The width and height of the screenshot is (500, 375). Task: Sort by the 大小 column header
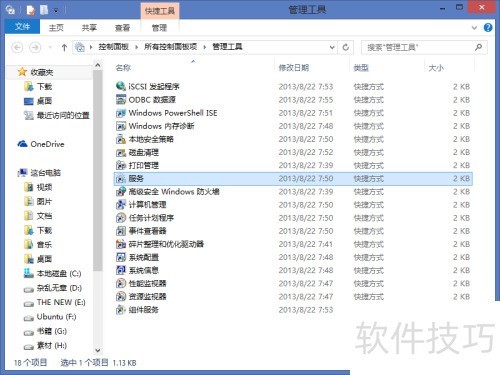tap(436, 68)
